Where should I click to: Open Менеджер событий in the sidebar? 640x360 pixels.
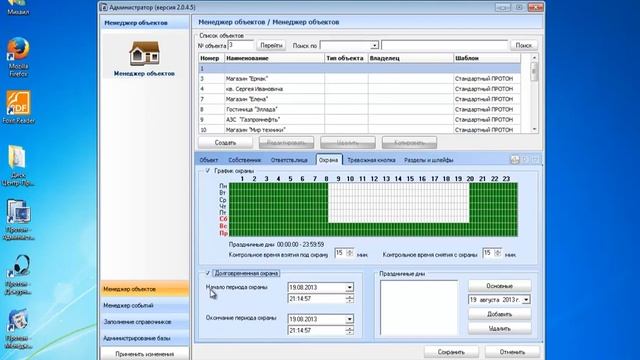point(144,305)
